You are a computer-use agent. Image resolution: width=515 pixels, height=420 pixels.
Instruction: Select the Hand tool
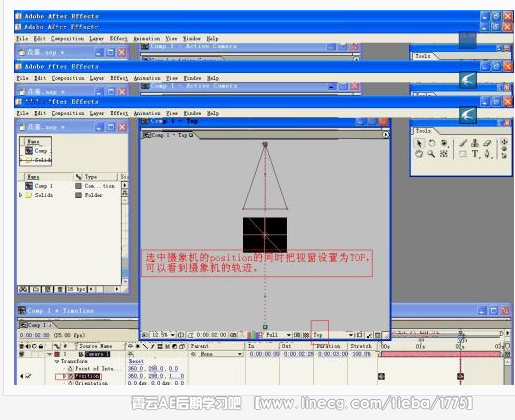(x=419, y=154)
